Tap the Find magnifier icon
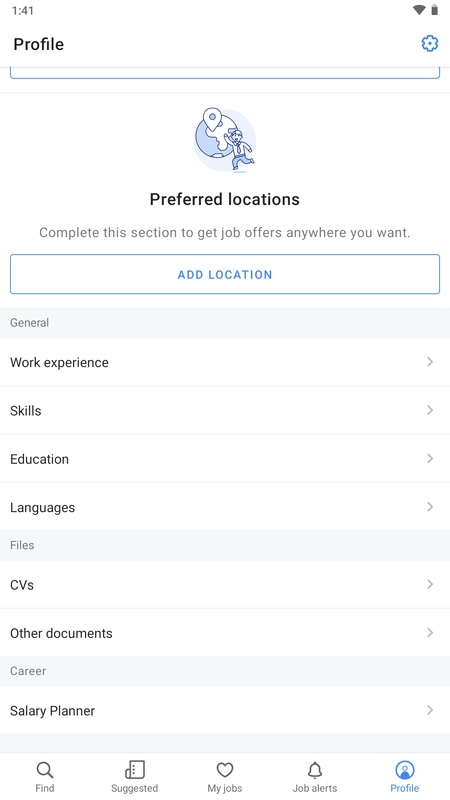The width and height of the screenshot is (450, 800). point(45,770)
